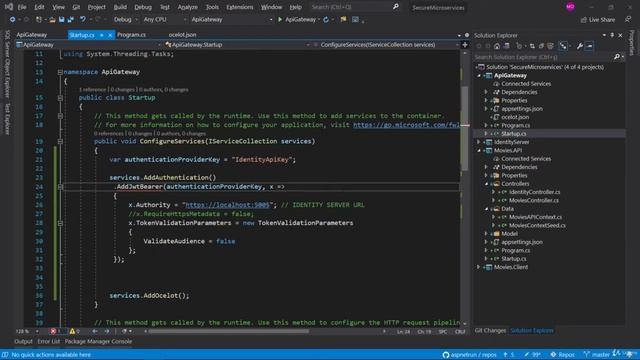Select MoviesController.cs in Solution Explorer

[x=533, y=200]
